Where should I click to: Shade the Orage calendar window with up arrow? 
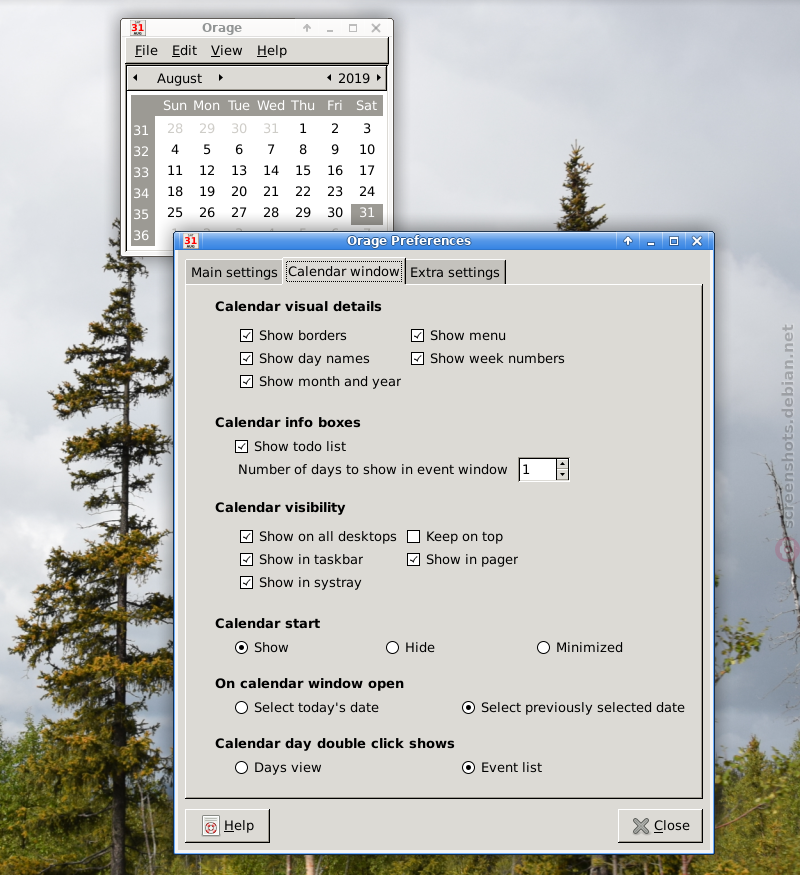[307, 28]
